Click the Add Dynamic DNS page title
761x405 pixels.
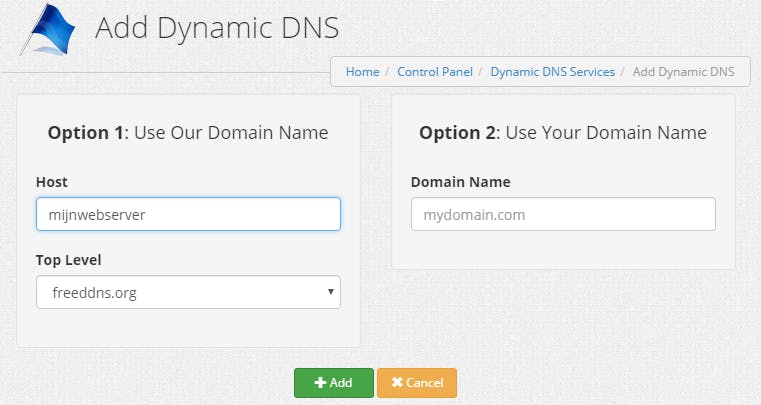217,28
